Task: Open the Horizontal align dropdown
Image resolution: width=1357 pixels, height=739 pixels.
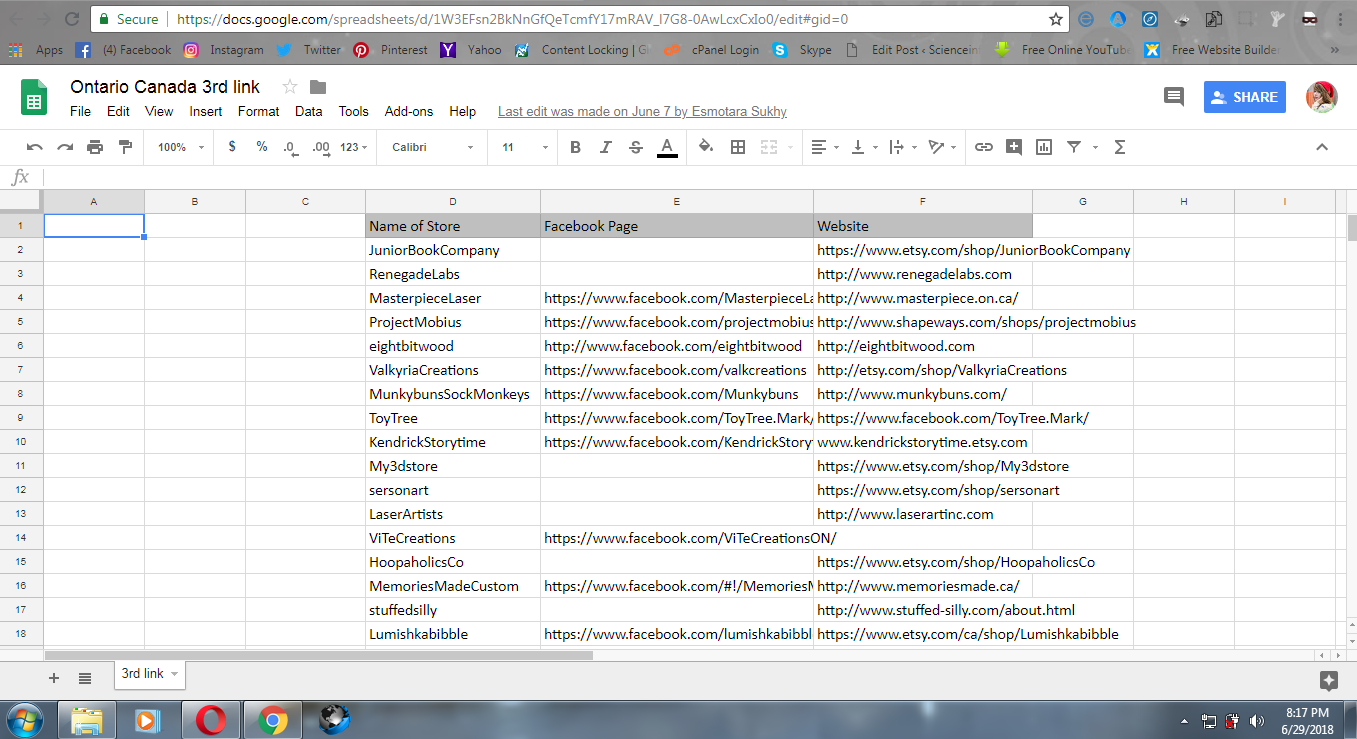Action: coord(825,147)
